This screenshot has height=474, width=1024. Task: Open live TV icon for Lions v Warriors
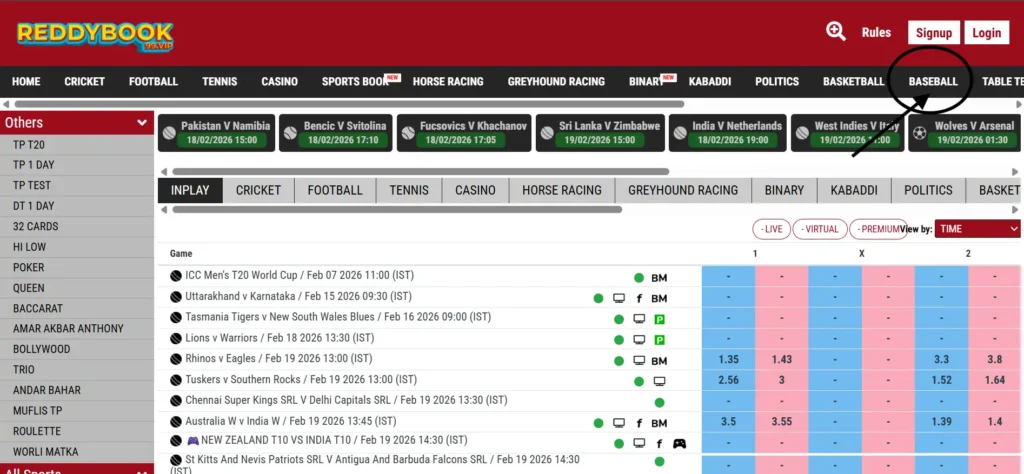pos(639,340)
